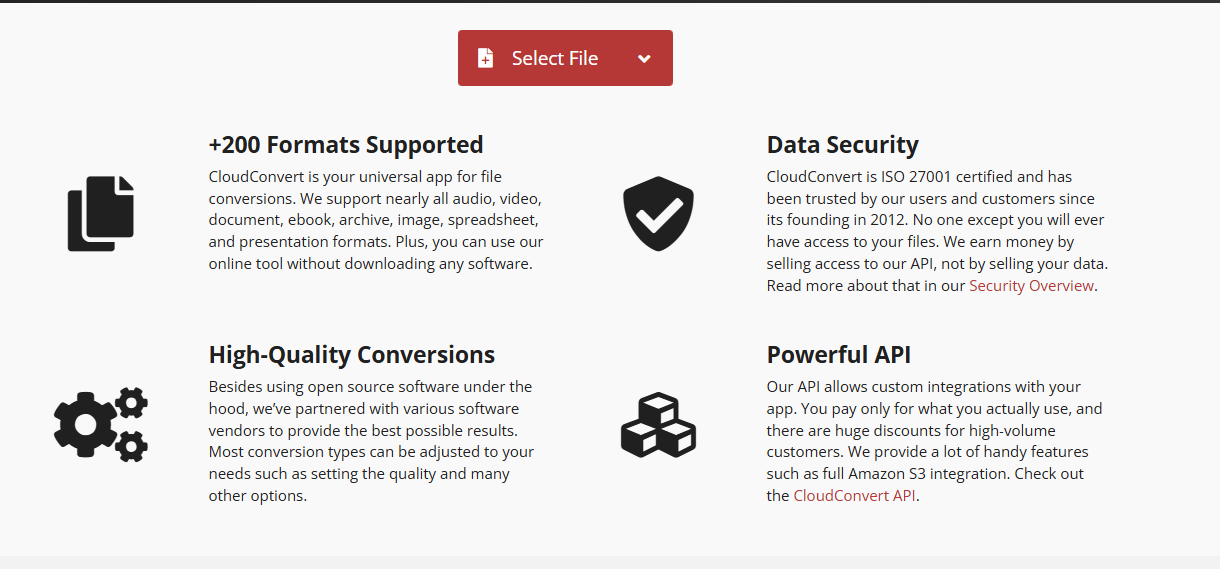
Task: Expand the Select File dropdown chevron
Action: click(644, 59)
